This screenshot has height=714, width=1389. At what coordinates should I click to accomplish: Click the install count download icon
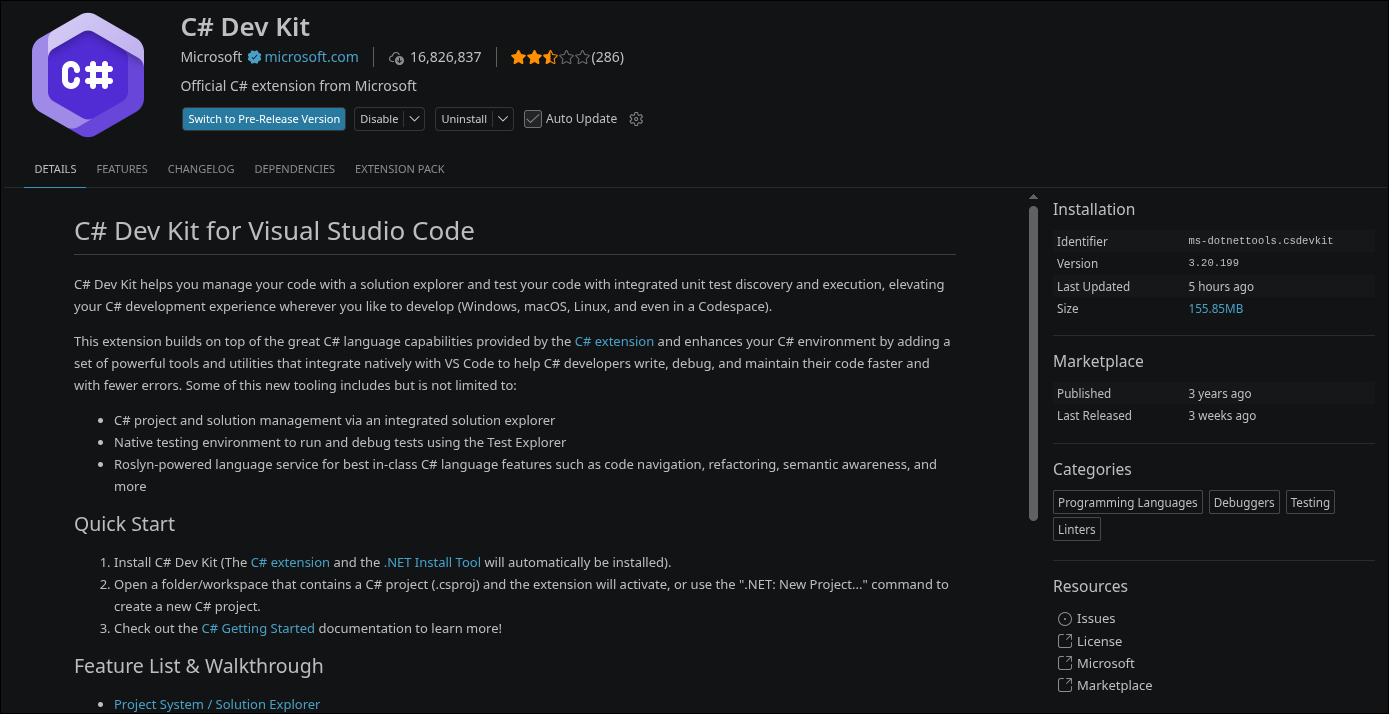396,58
